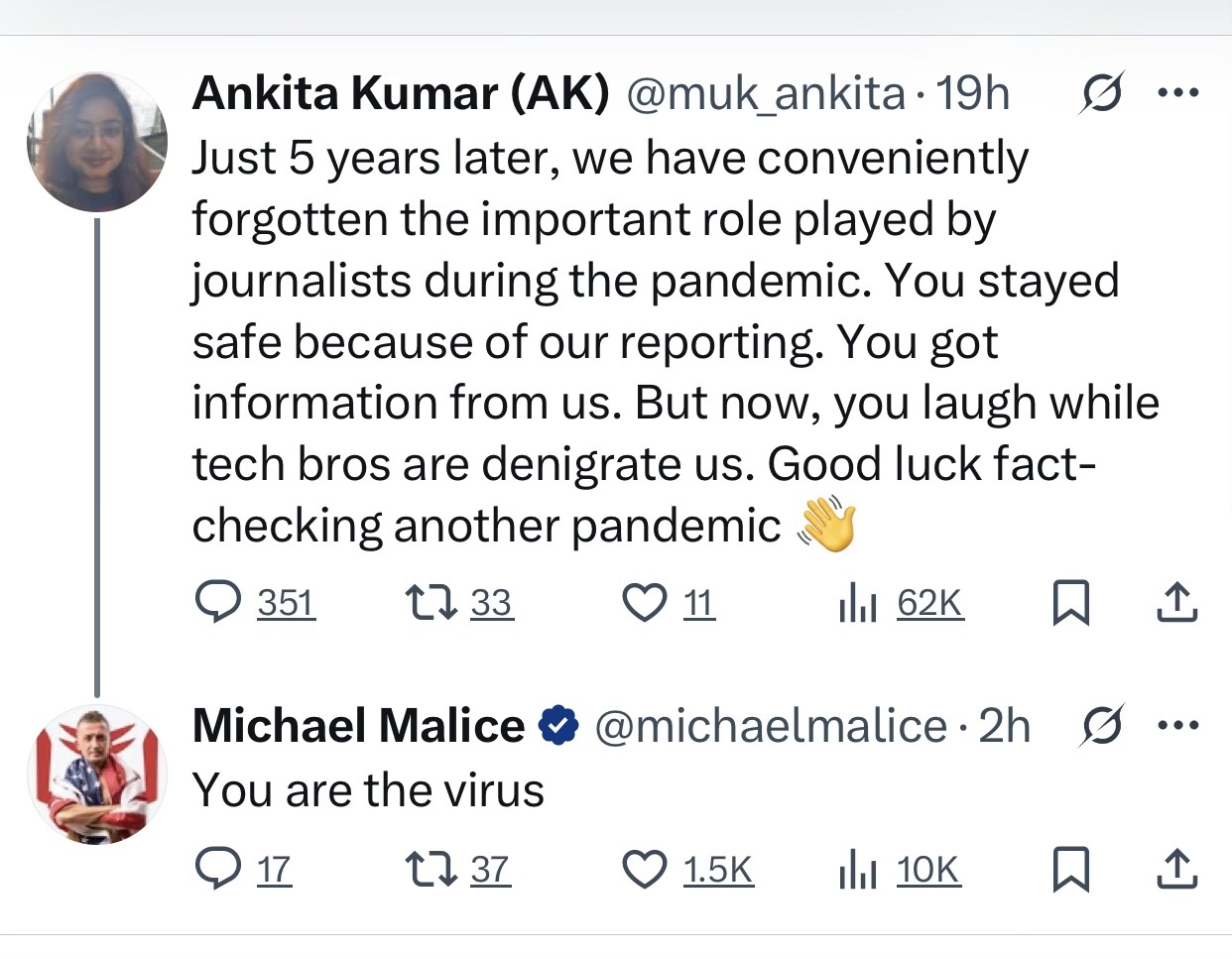This screenshot has width=1232, height=959.
Task: Open Grok icon on Ankita's tweet
Action: (x=1102, y=94)
